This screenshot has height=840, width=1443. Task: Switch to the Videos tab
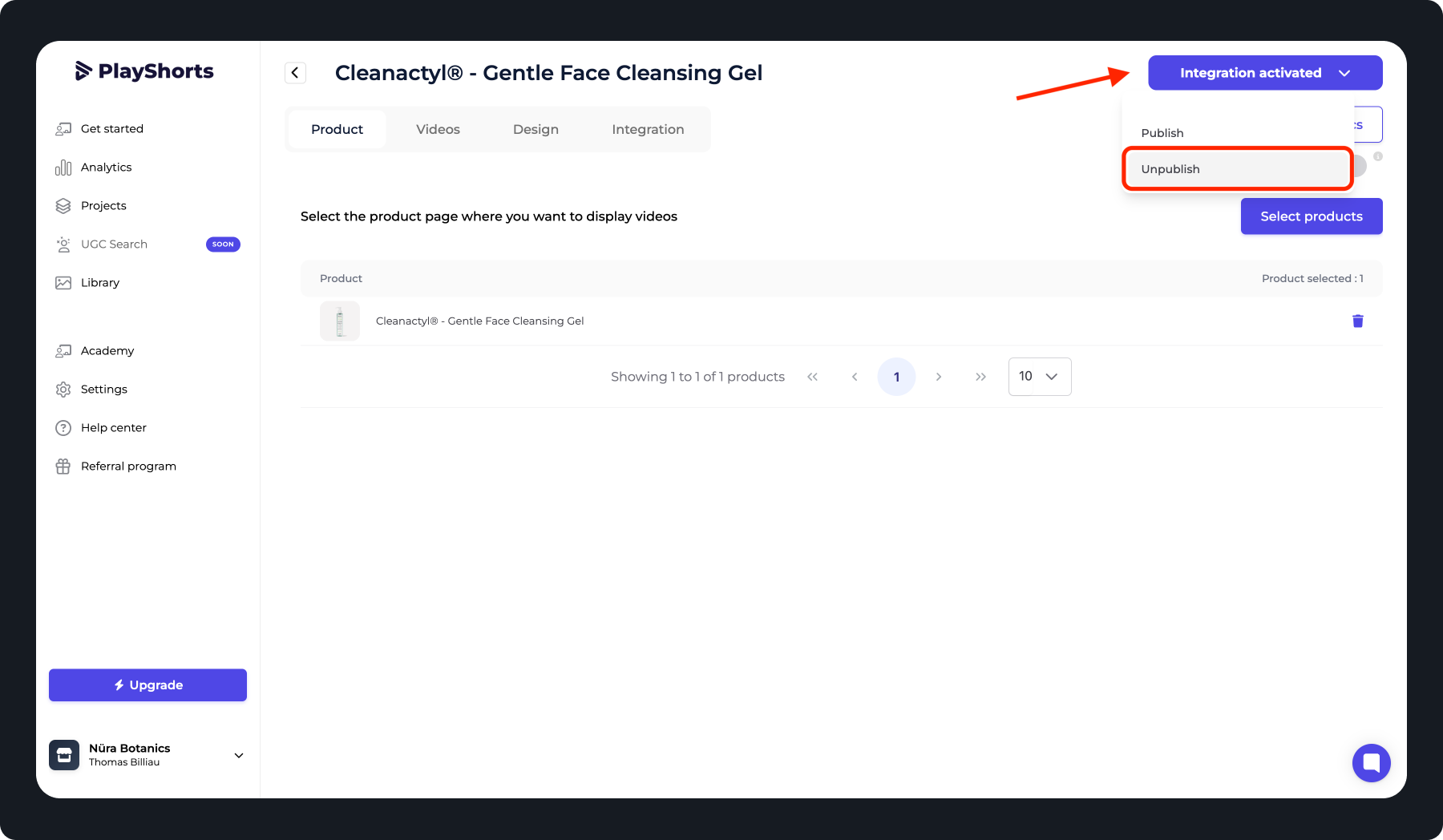click(438, 130)
